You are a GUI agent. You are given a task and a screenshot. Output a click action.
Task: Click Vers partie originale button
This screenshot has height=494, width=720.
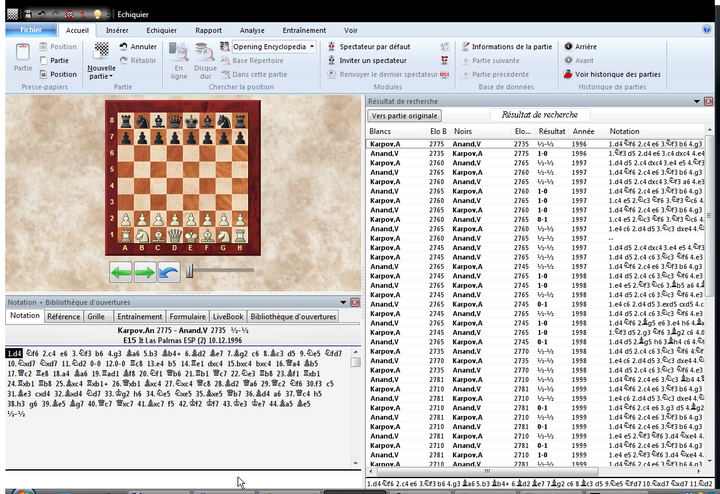(x=404, y=116)
